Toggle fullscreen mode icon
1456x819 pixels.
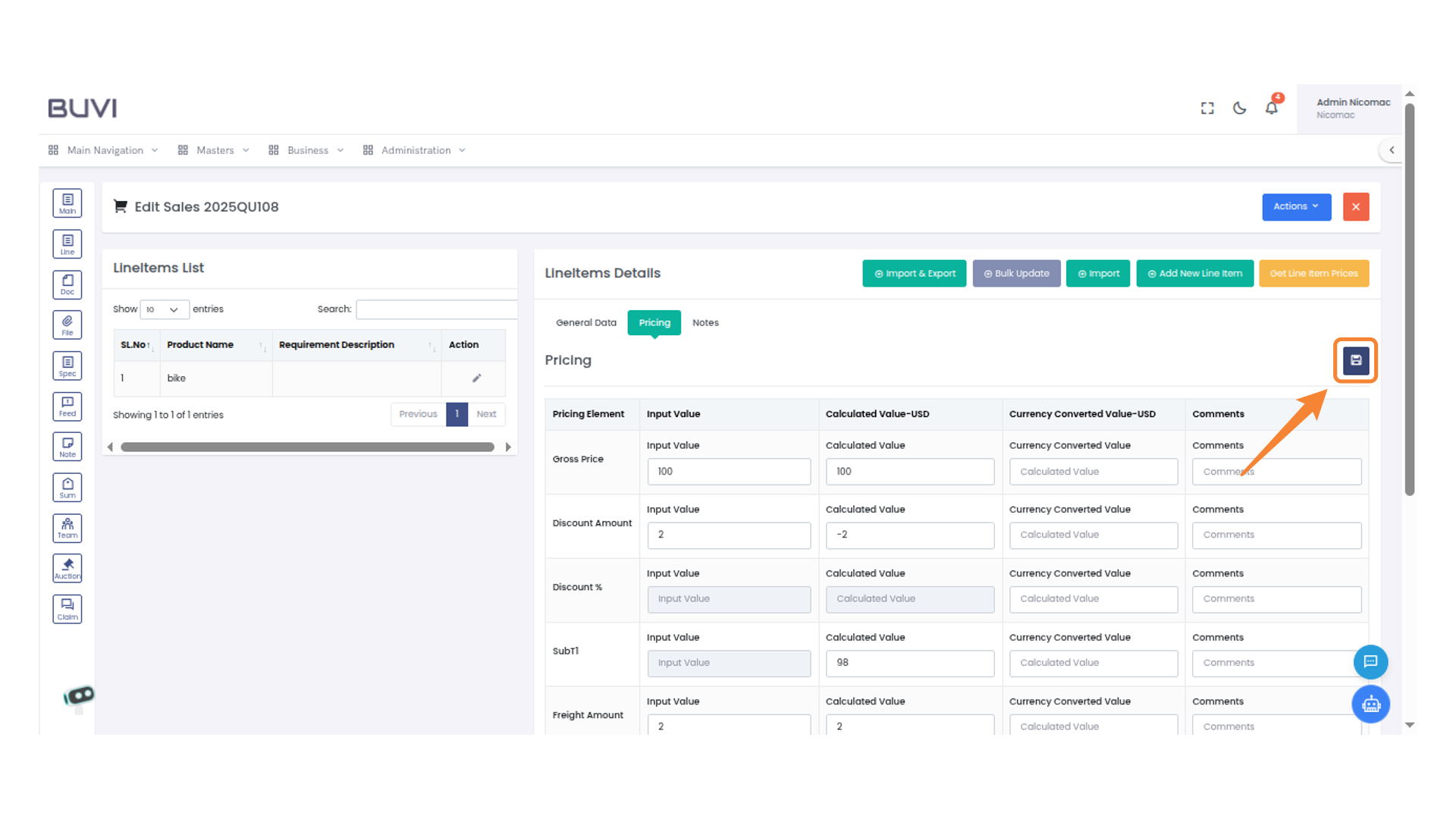pos(1207,108)
